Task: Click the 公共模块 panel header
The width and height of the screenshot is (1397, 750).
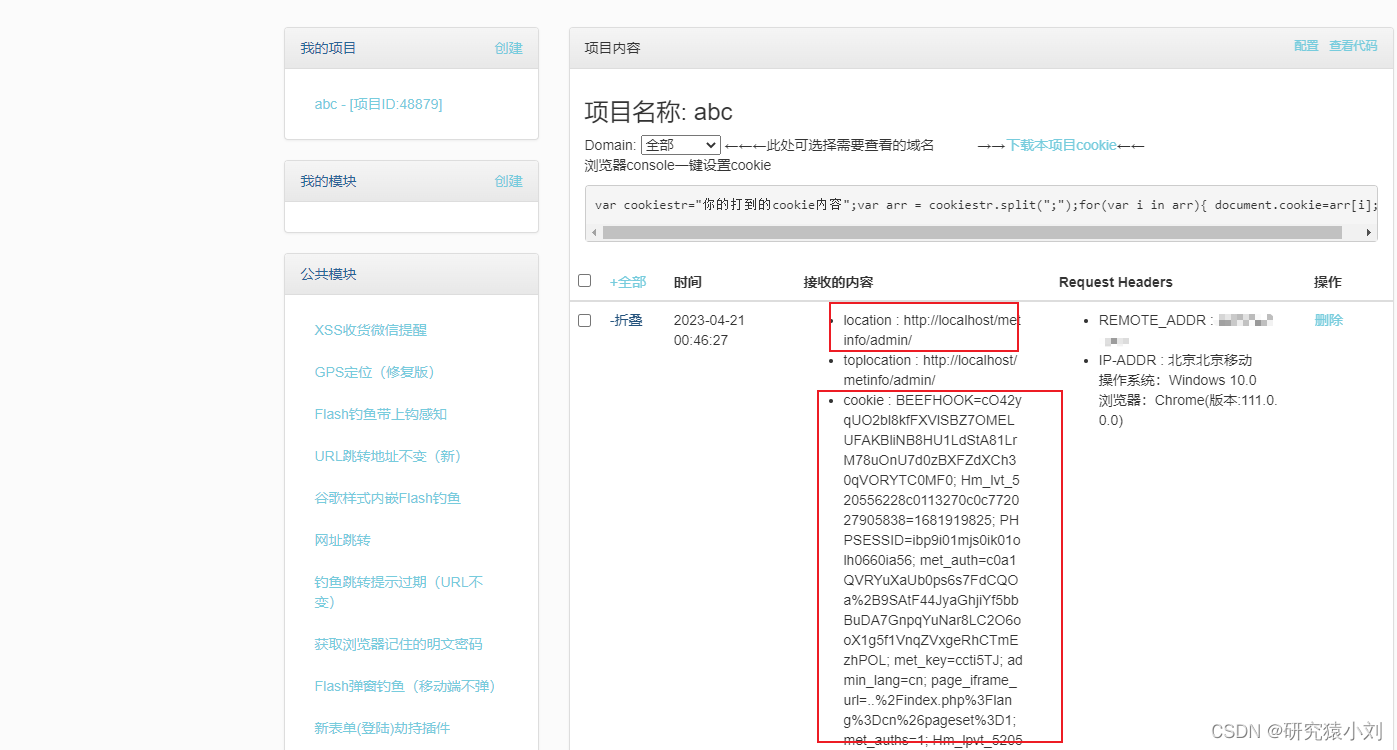Action: [x=411, y=274]
